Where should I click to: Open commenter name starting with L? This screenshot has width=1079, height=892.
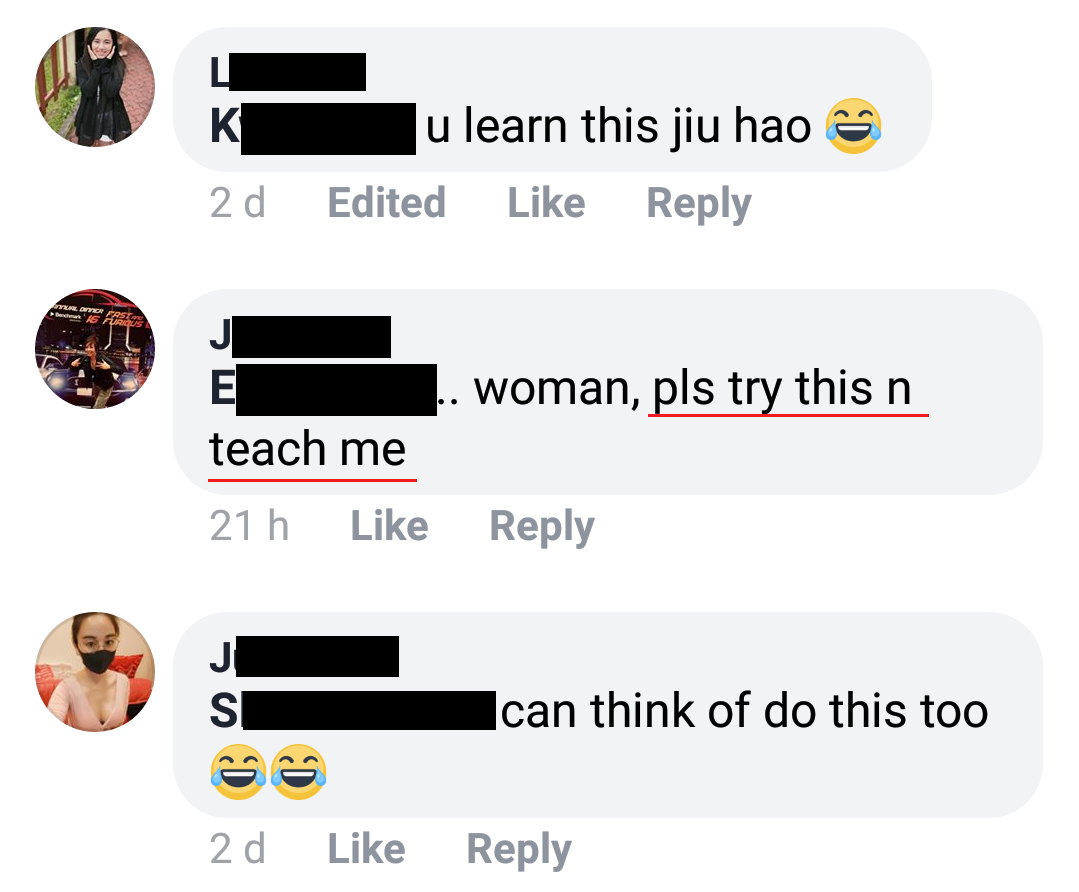pyautogui.click(x=288, y=72)
